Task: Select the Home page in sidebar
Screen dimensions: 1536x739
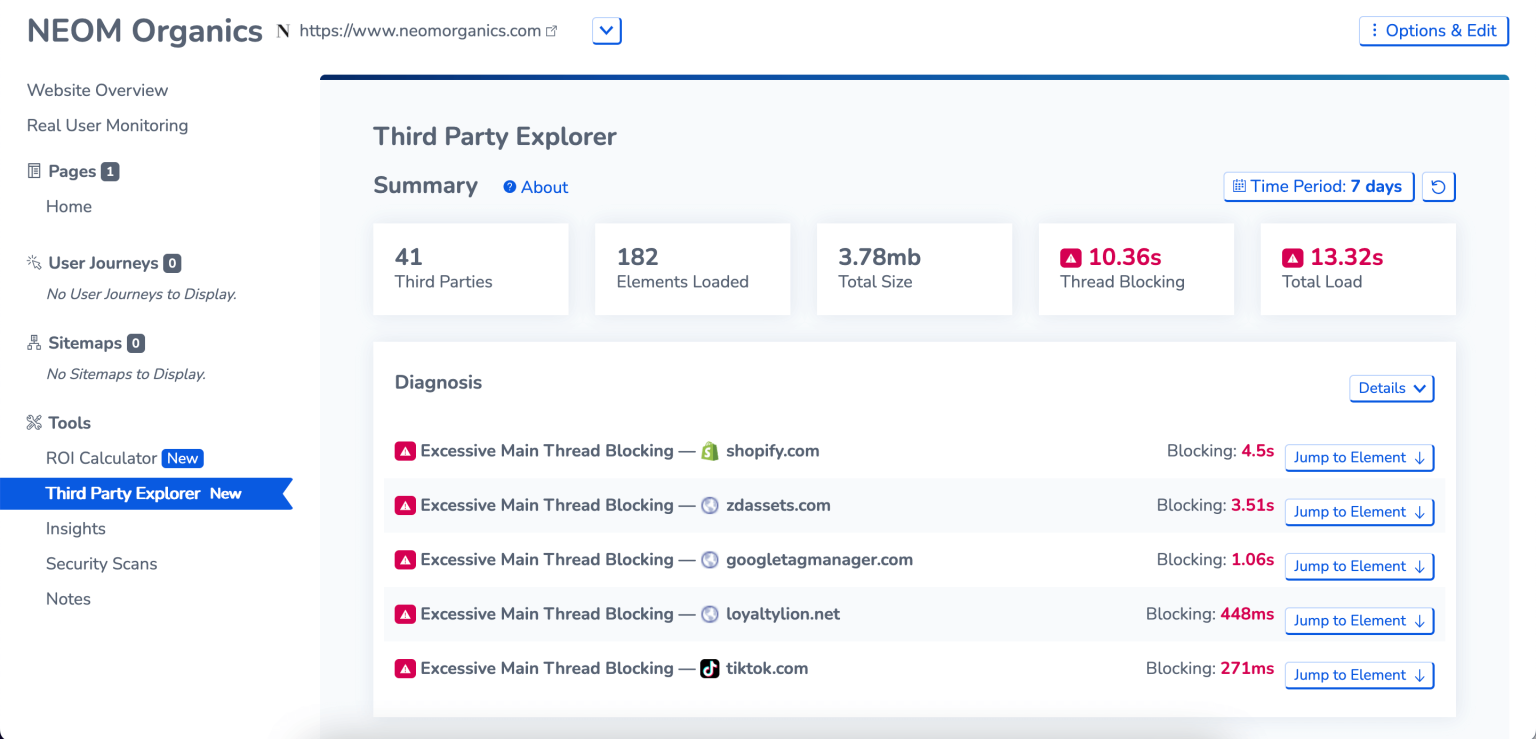Action: 69,206
